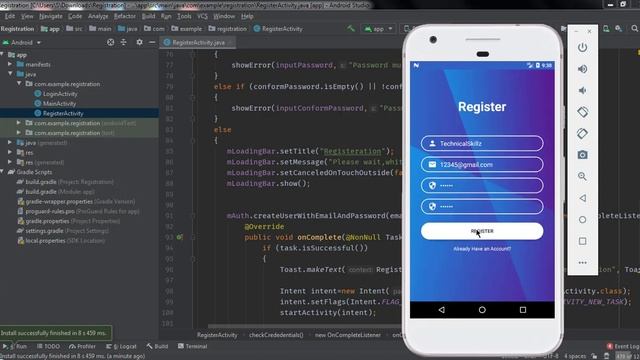Rotate emulator right with the second rotate icon

(582, 133)
